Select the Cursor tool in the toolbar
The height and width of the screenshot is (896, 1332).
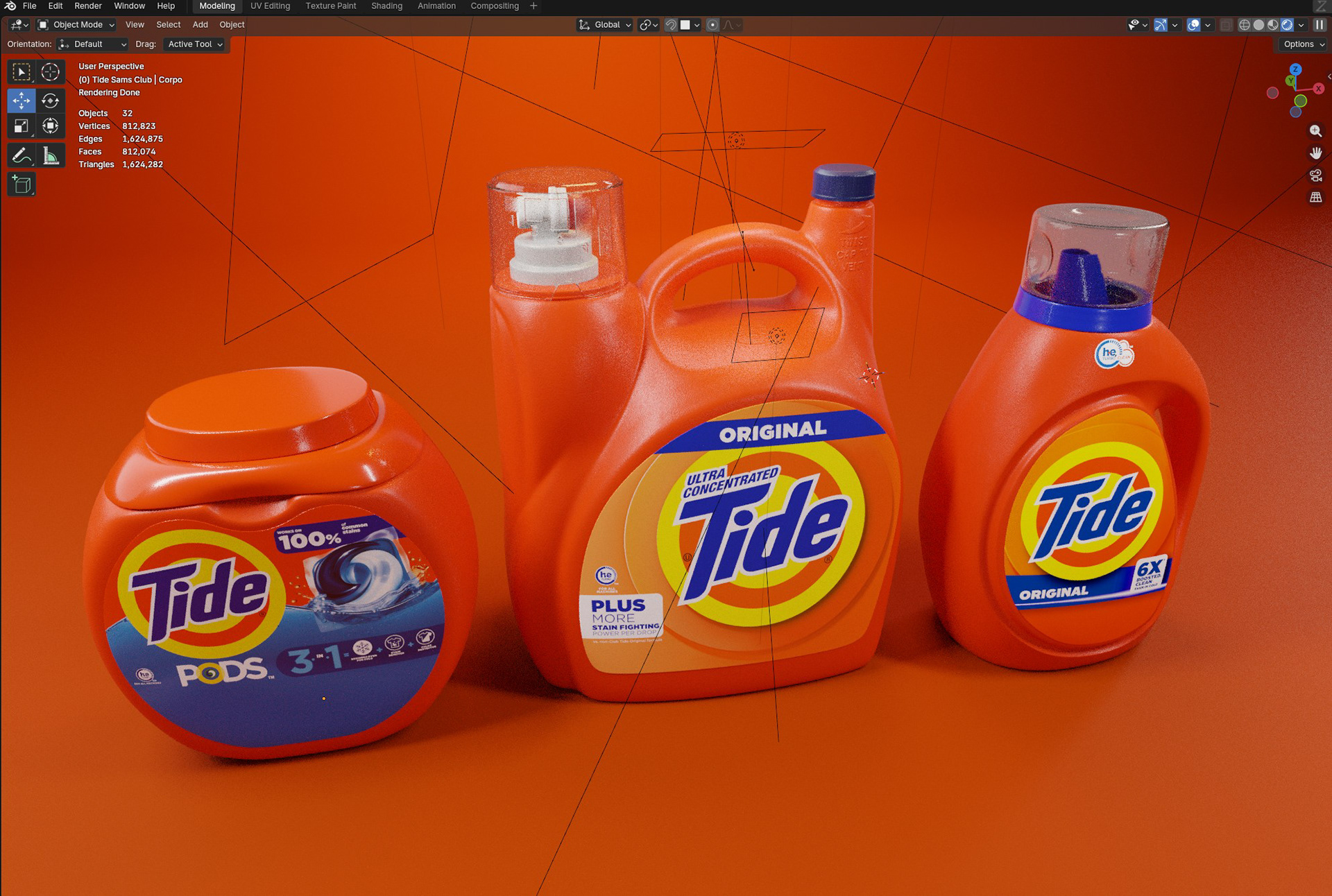[x=50, y=72]
